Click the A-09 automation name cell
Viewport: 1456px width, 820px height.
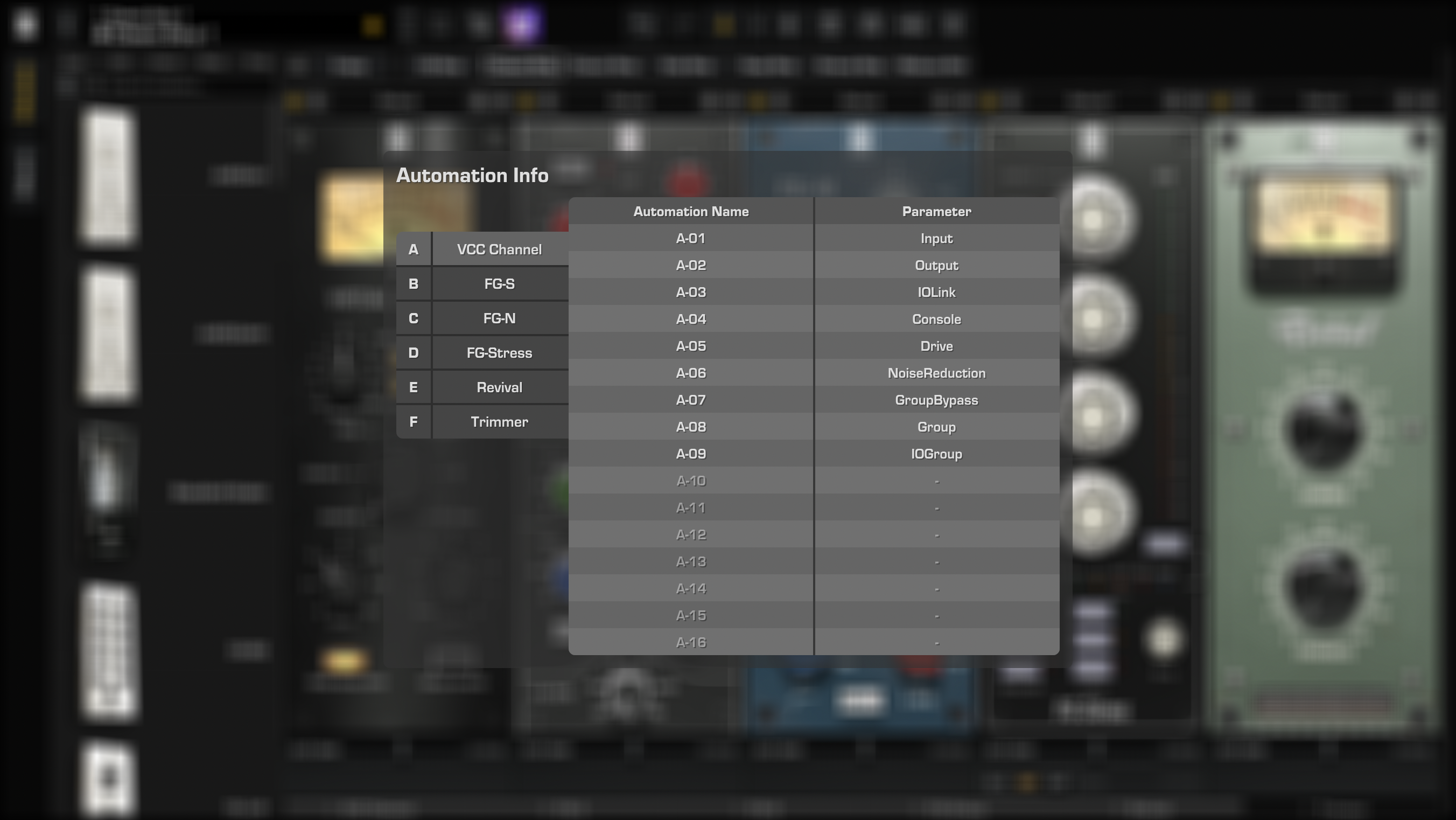pos(691,454)
